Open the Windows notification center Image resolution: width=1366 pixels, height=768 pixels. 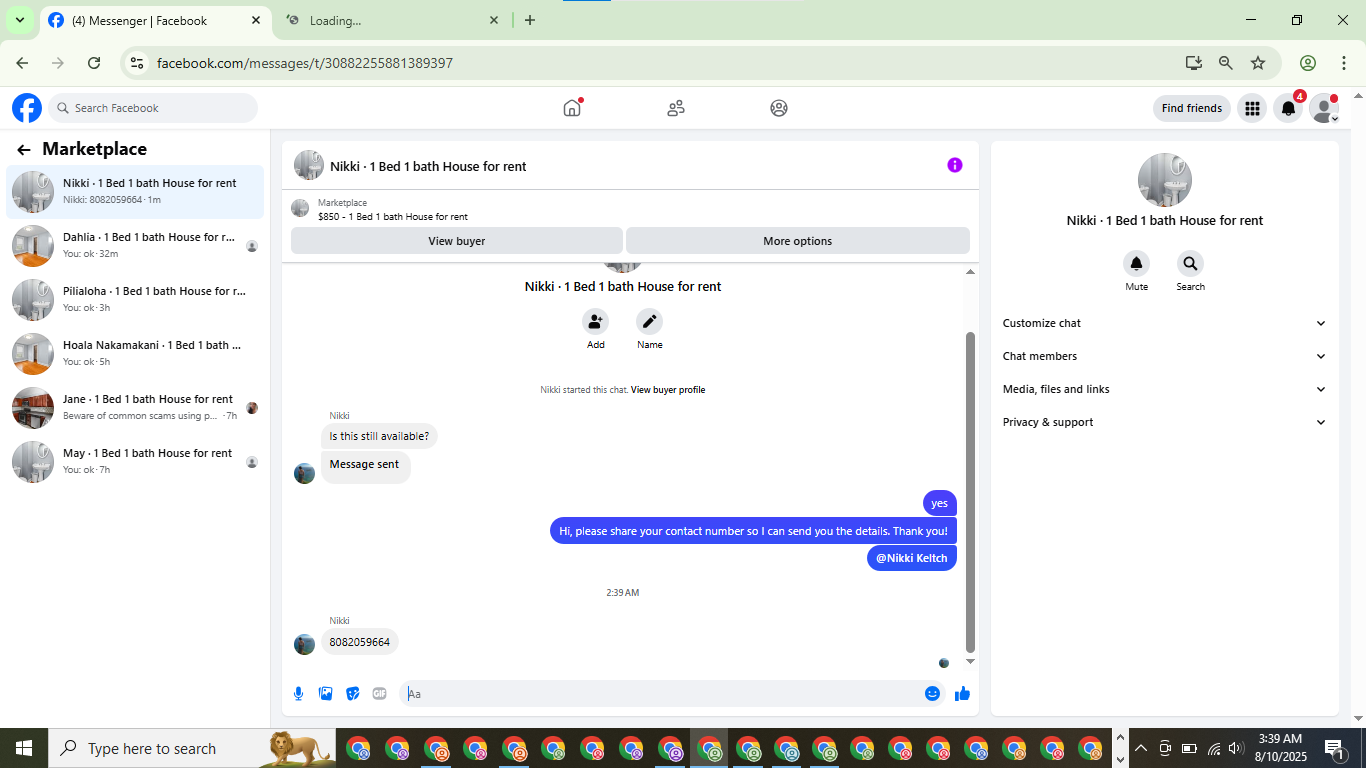tap(1334, 748)
